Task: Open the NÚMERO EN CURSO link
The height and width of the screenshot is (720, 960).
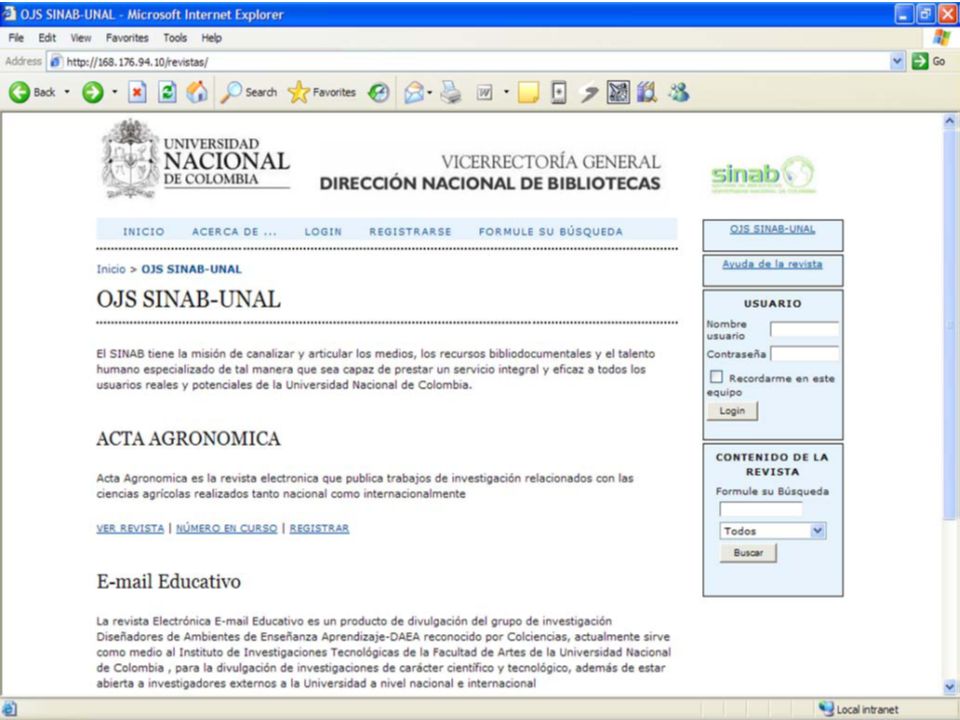Action: pyautogui.click(x=227, y=528)
